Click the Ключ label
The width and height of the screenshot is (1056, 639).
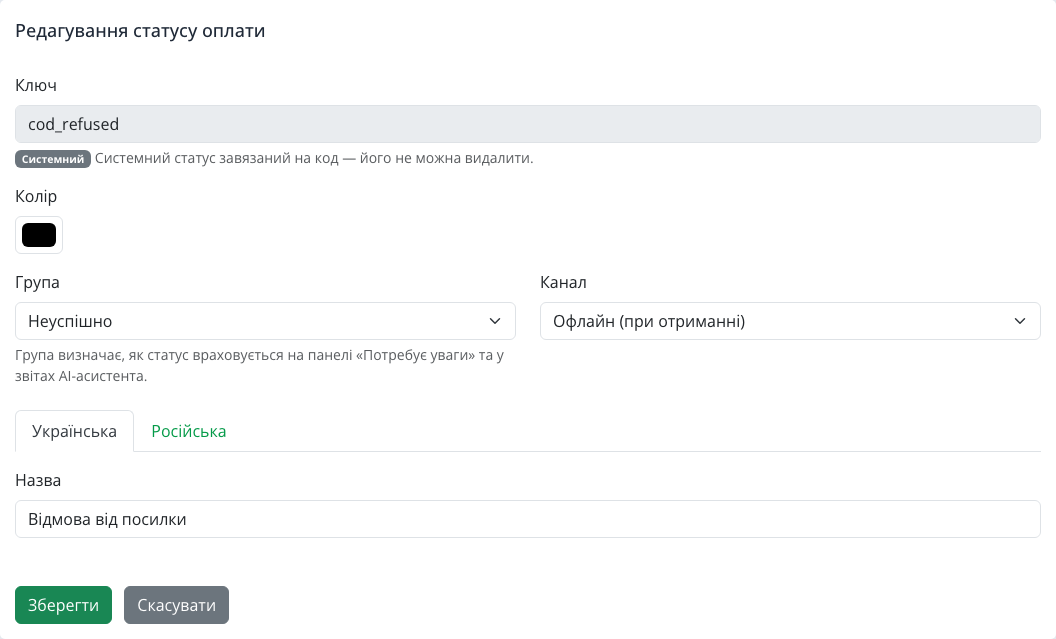[x=36, y=86]
